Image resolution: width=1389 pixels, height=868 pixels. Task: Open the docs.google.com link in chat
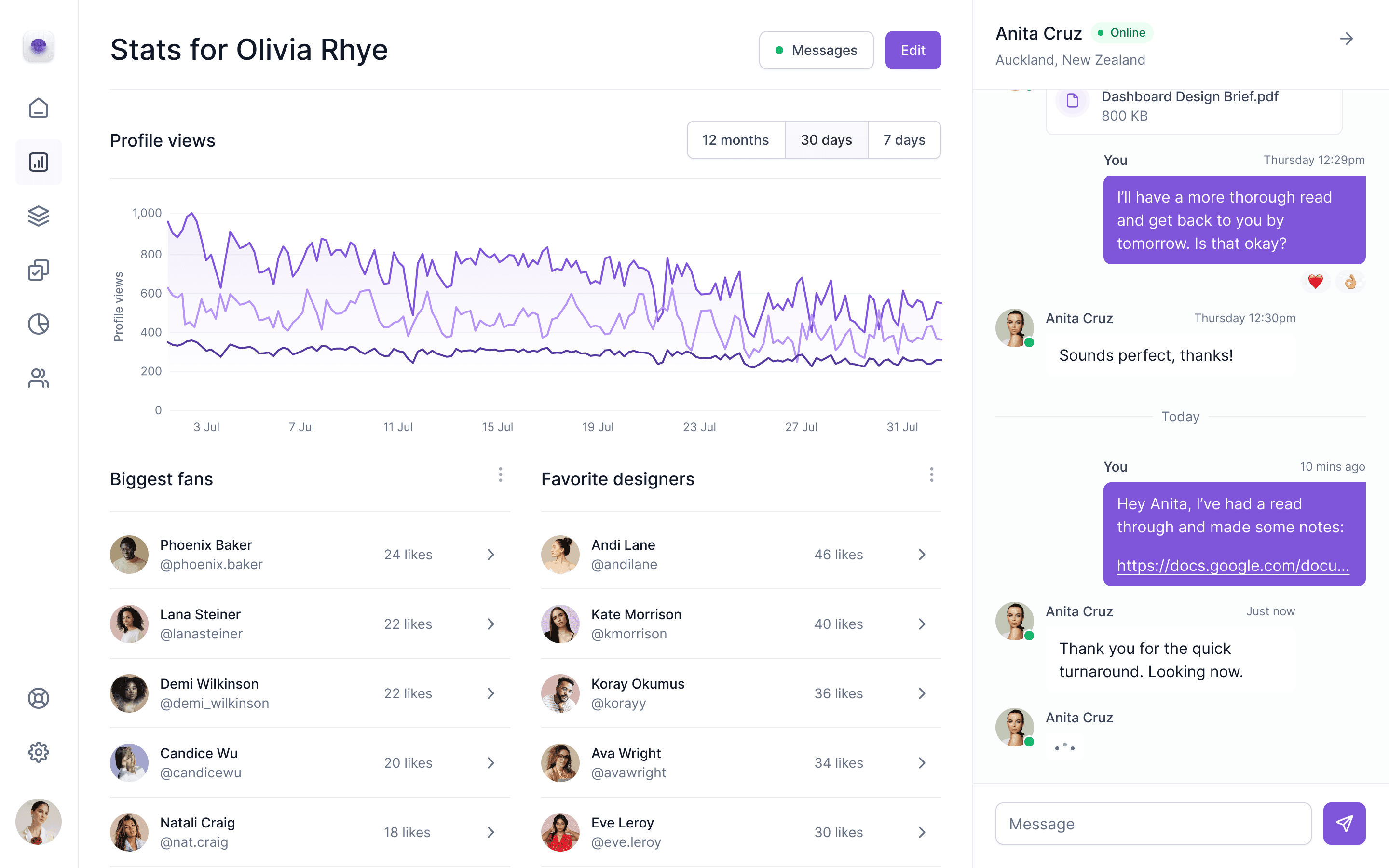coord(1233,566)
